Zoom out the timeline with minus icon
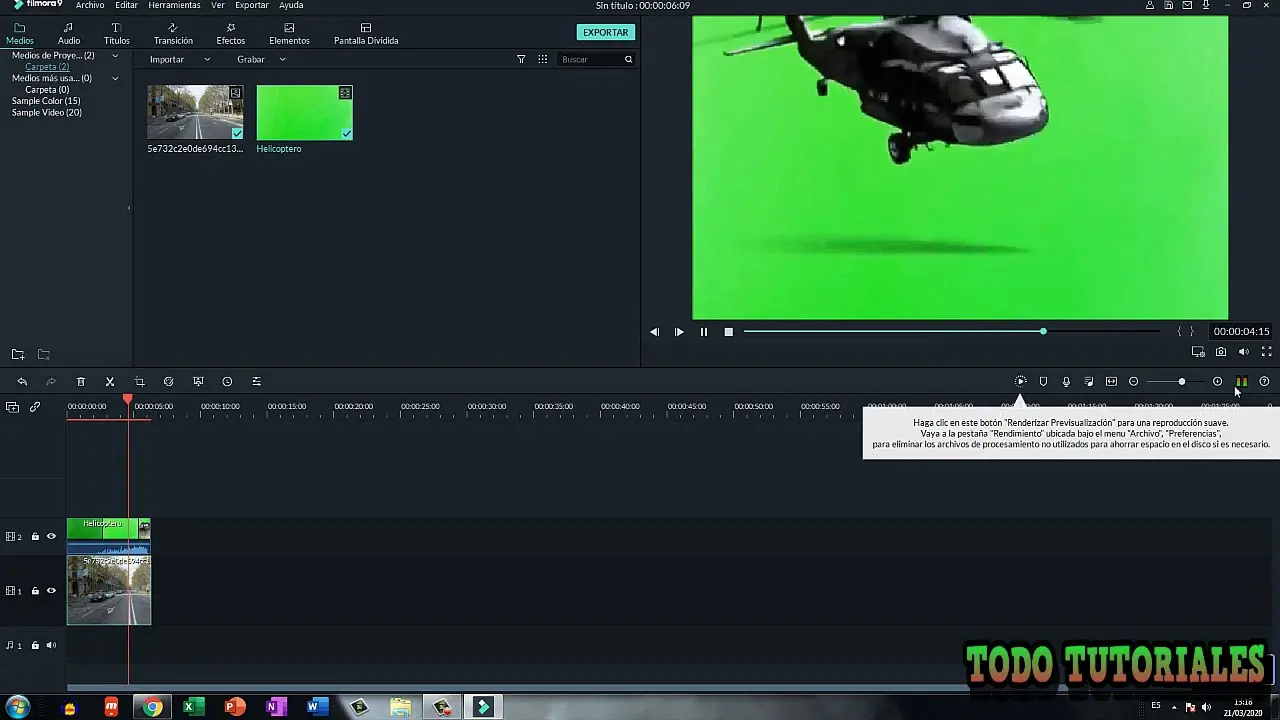The width and height of the screenshot is (1280, 720). pyautogui.click(x=1133, y=382)
